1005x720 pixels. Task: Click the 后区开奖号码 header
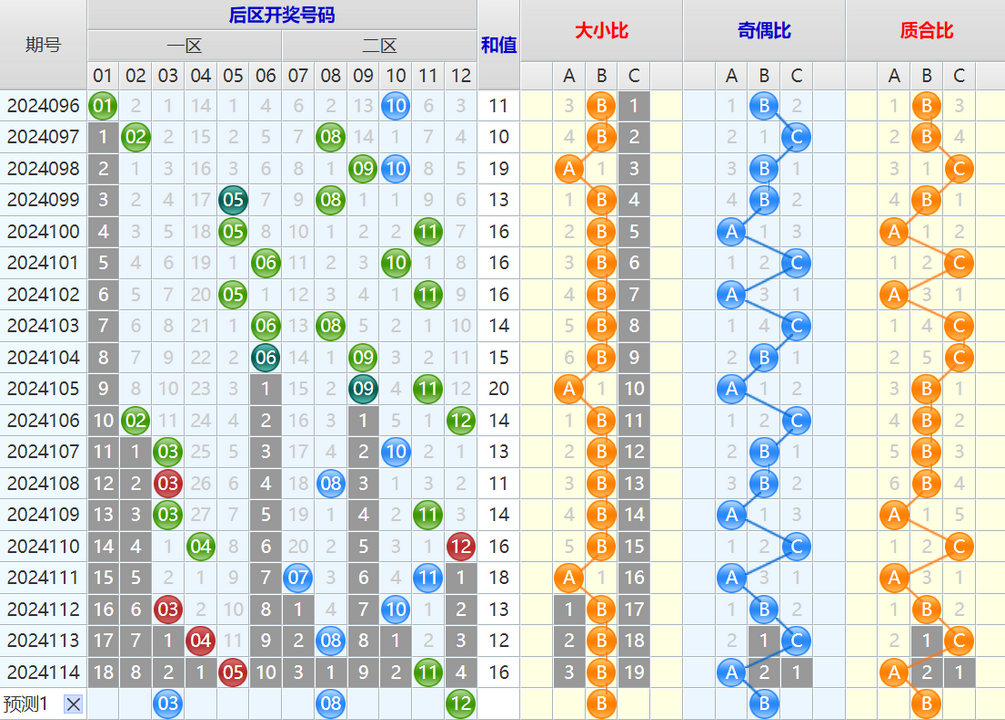[282, 15]
